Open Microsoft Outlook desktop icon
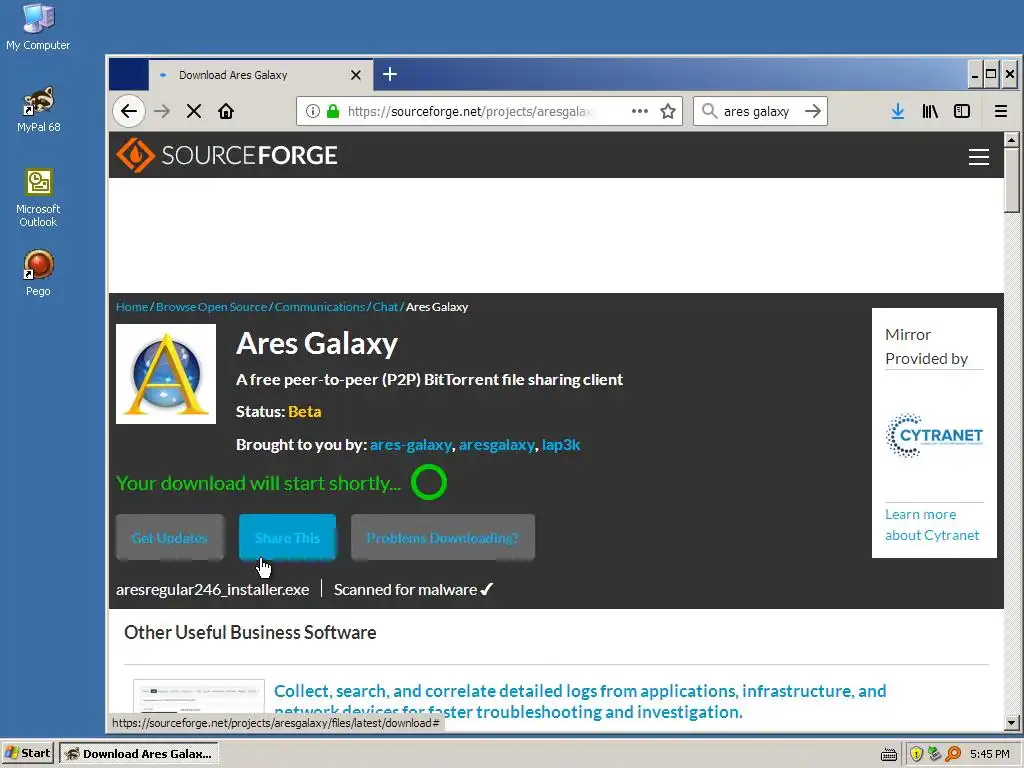1024x768 pixels. click(x=38, y=198)
